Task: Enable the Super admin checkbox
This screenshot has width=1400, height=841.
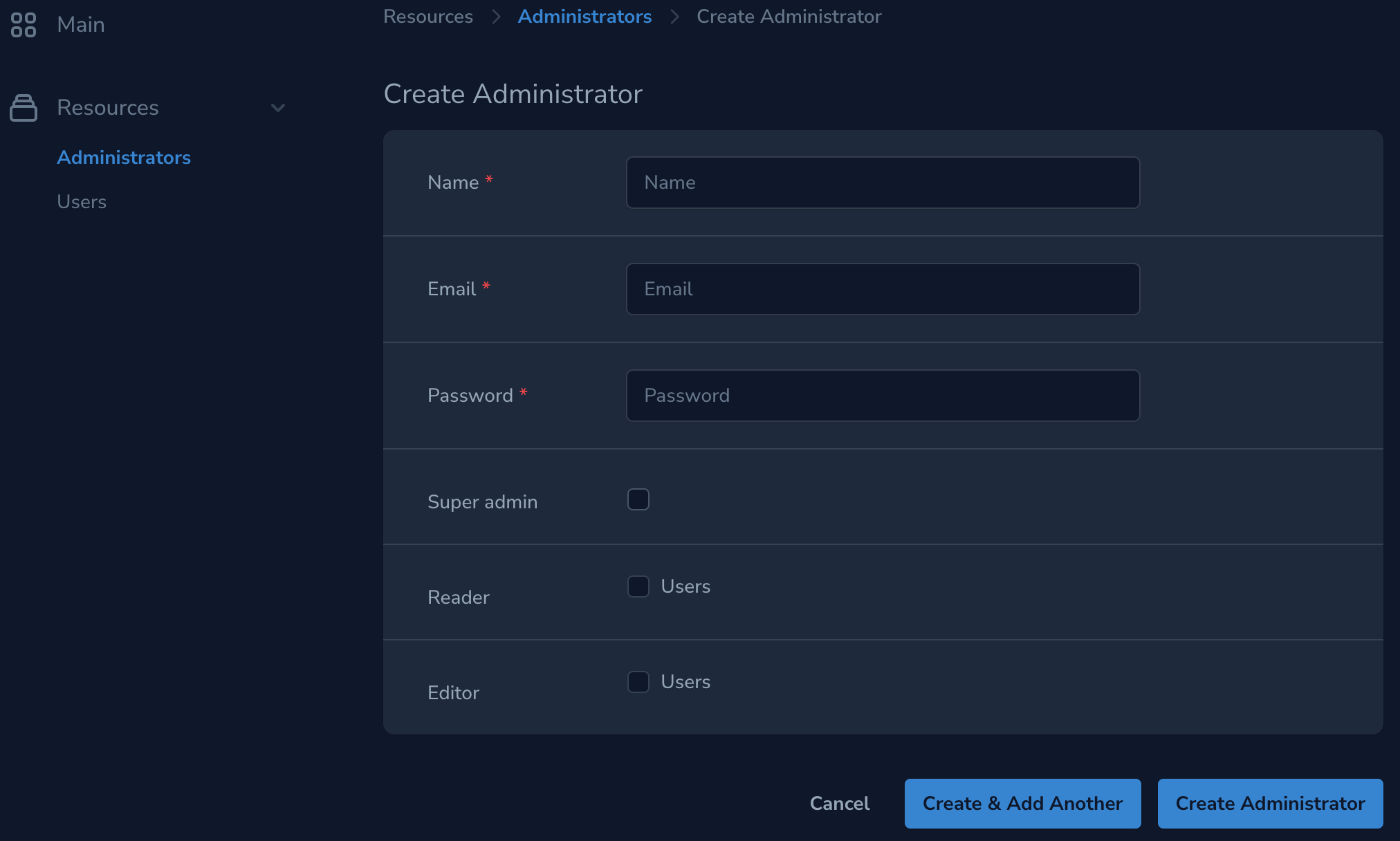Action: [x=638, y=499]
